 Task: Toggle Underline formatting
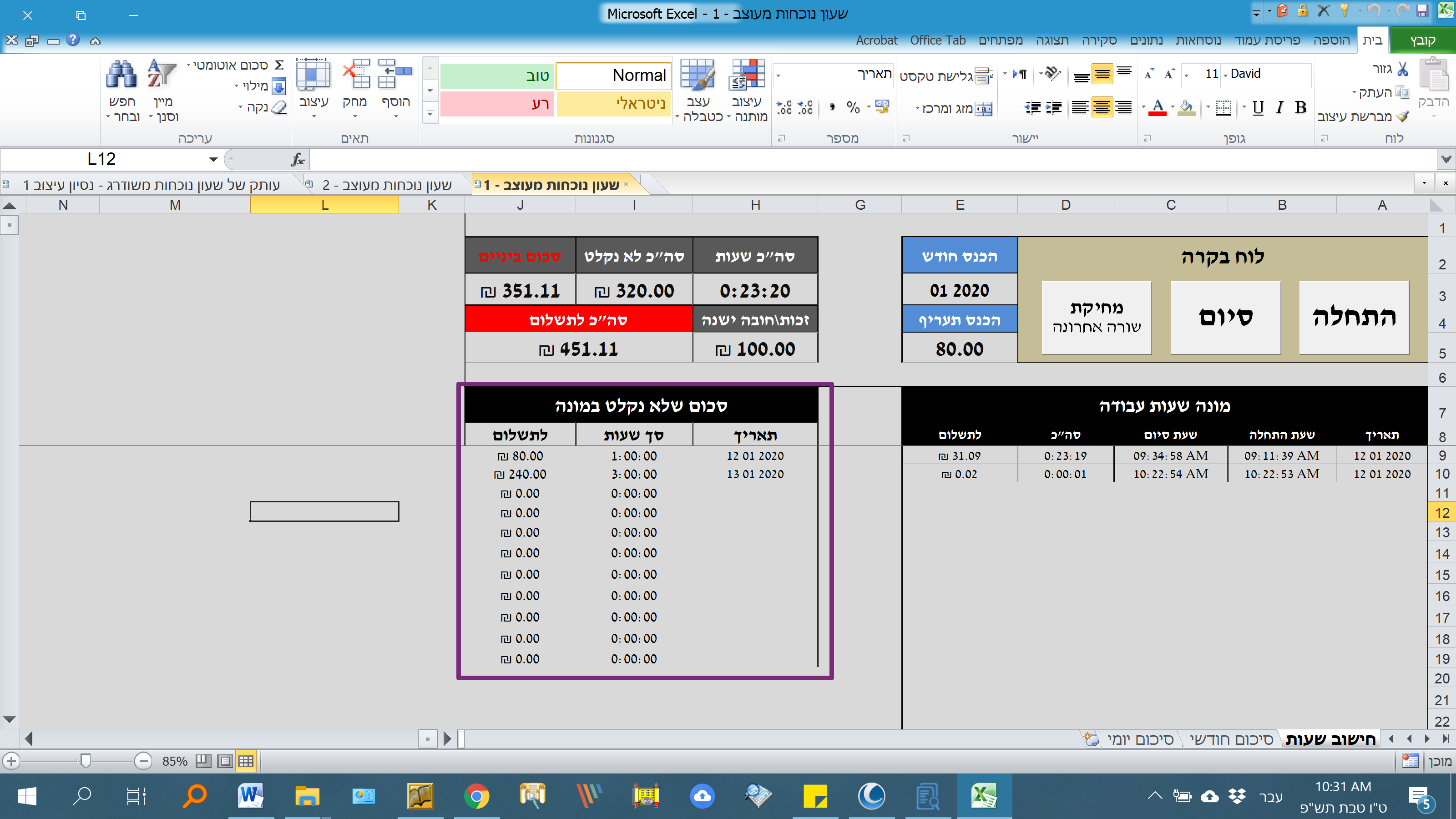[x=1258, y=107]
